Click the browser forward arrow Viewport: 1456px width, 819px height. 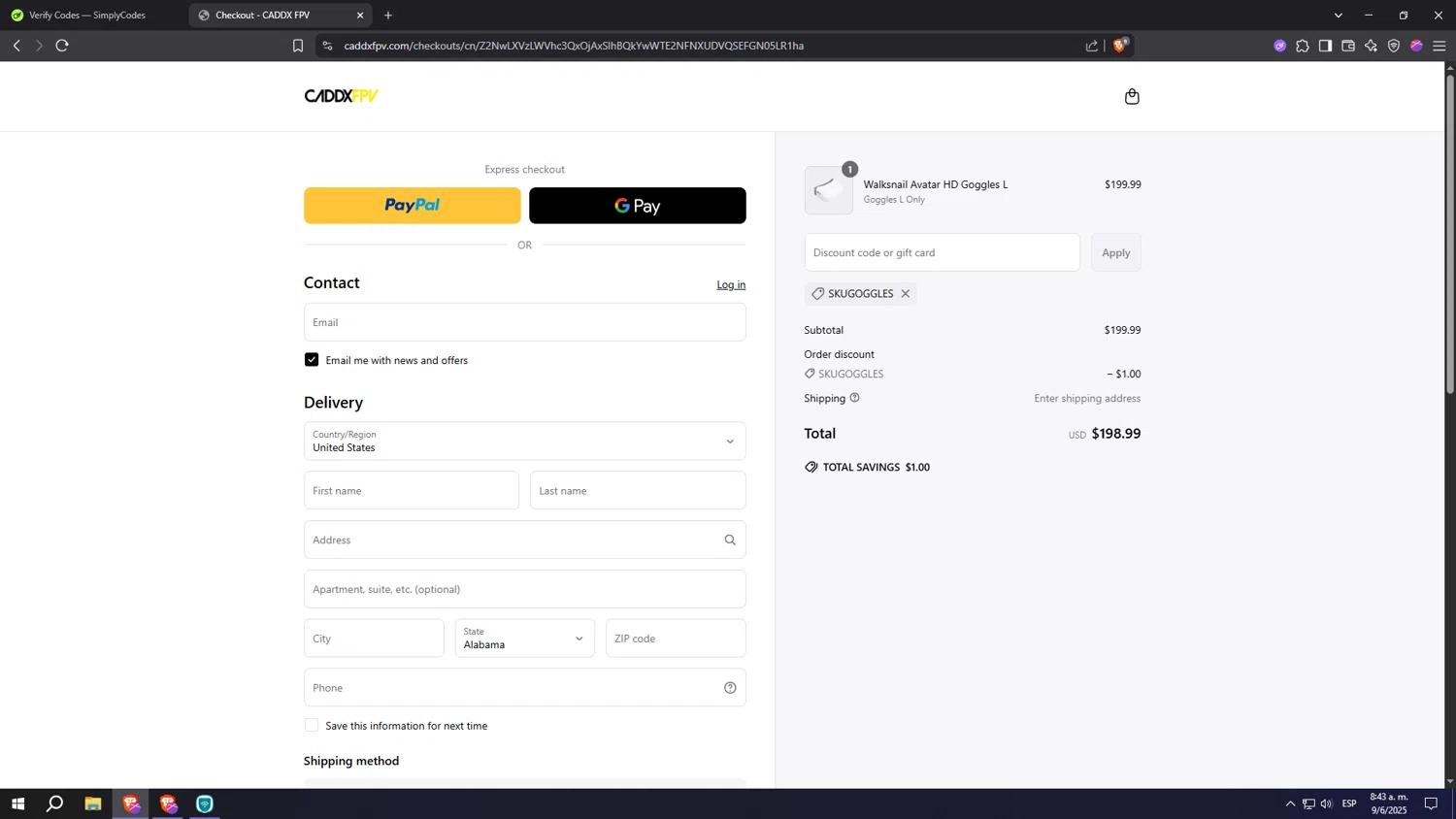(39, 46)
